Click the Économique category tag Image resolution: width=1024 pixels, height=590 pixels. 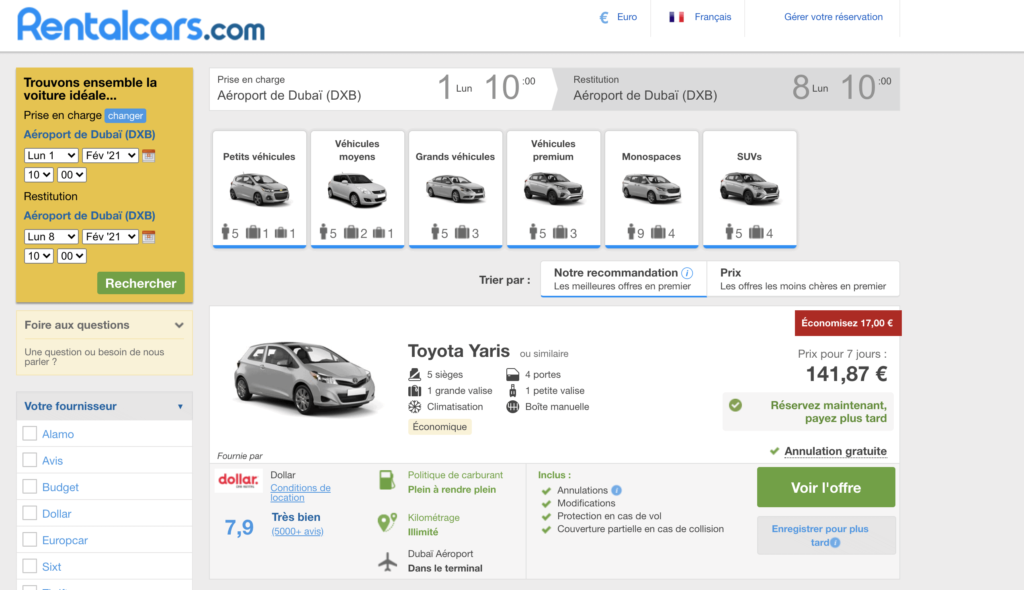point(440,427)
